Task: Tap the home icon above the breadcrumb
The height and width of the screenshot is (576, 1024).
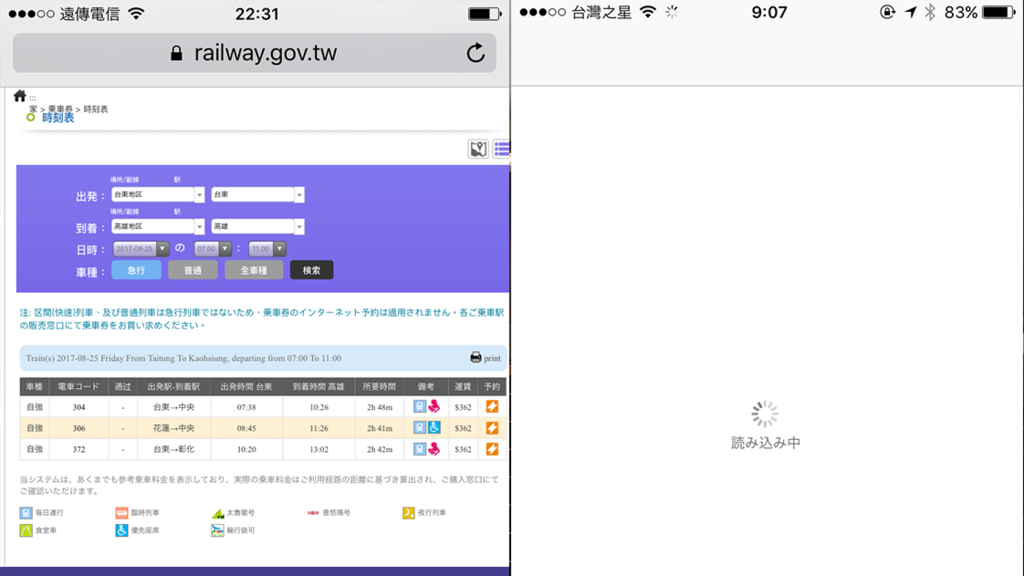Action: coord(20,96)
